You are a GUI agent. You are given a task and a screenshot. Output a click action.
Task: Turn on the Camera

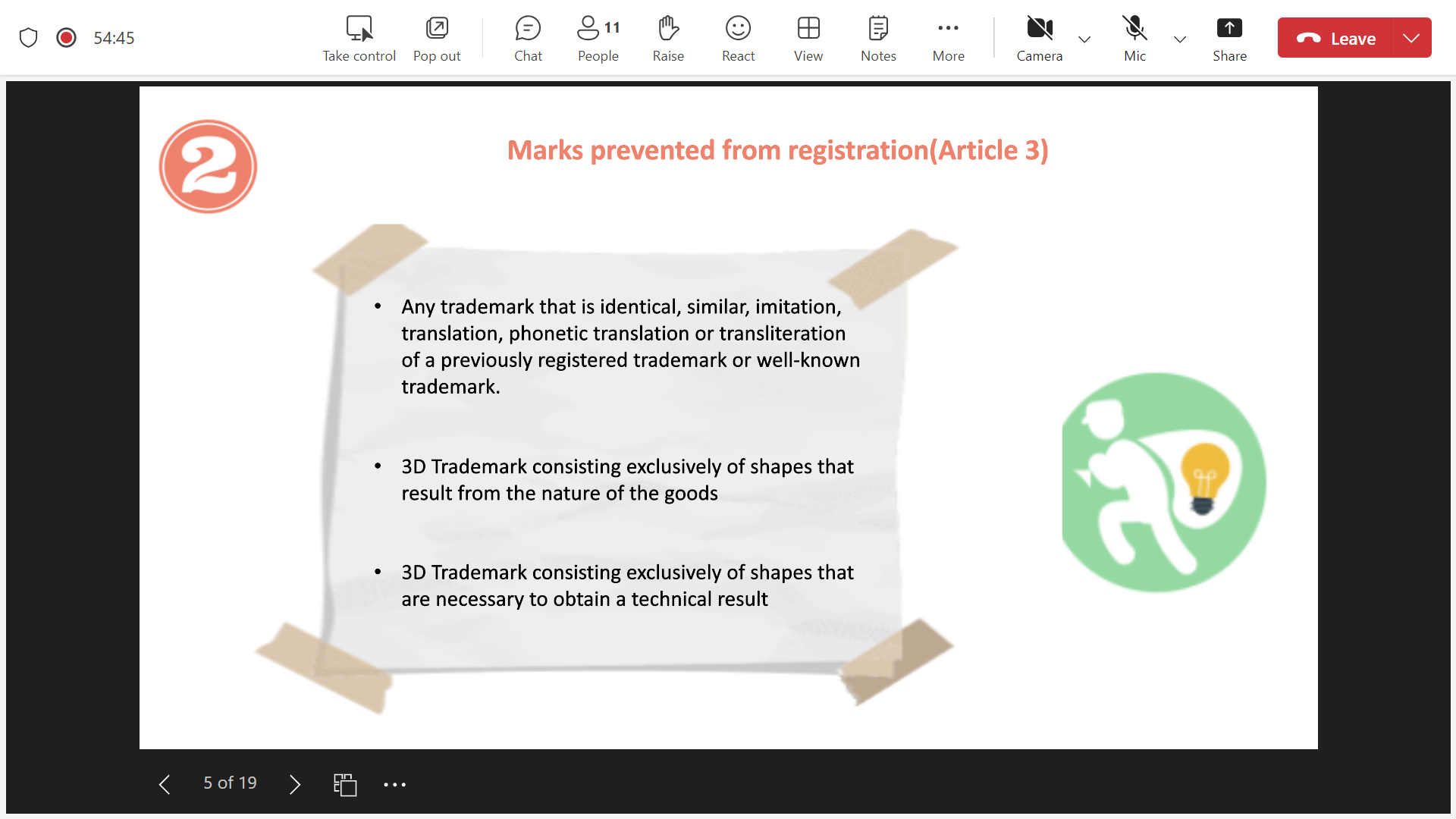(x=1039, y=38)
